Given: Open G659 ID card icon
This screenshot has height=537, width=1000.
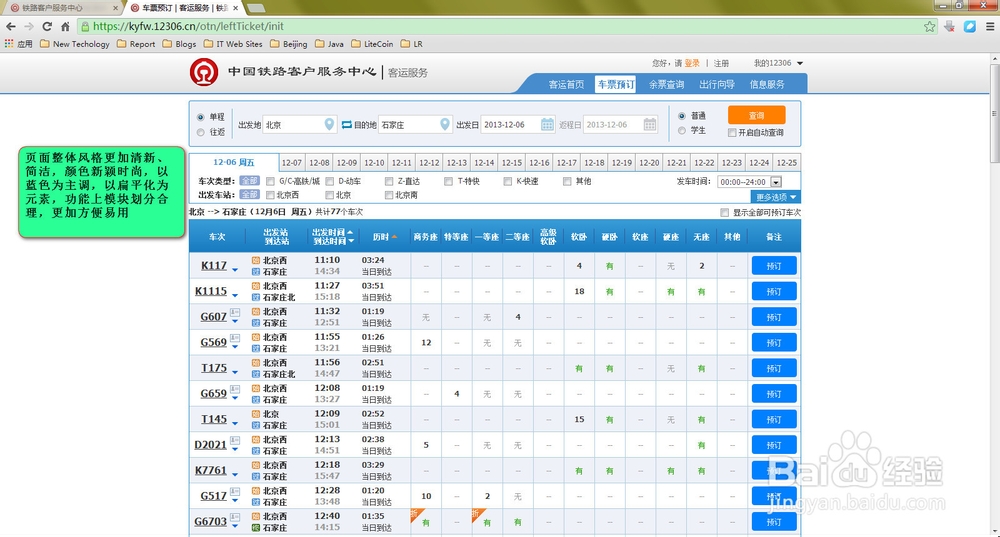Looking at the screenshot, I should 235,389.
